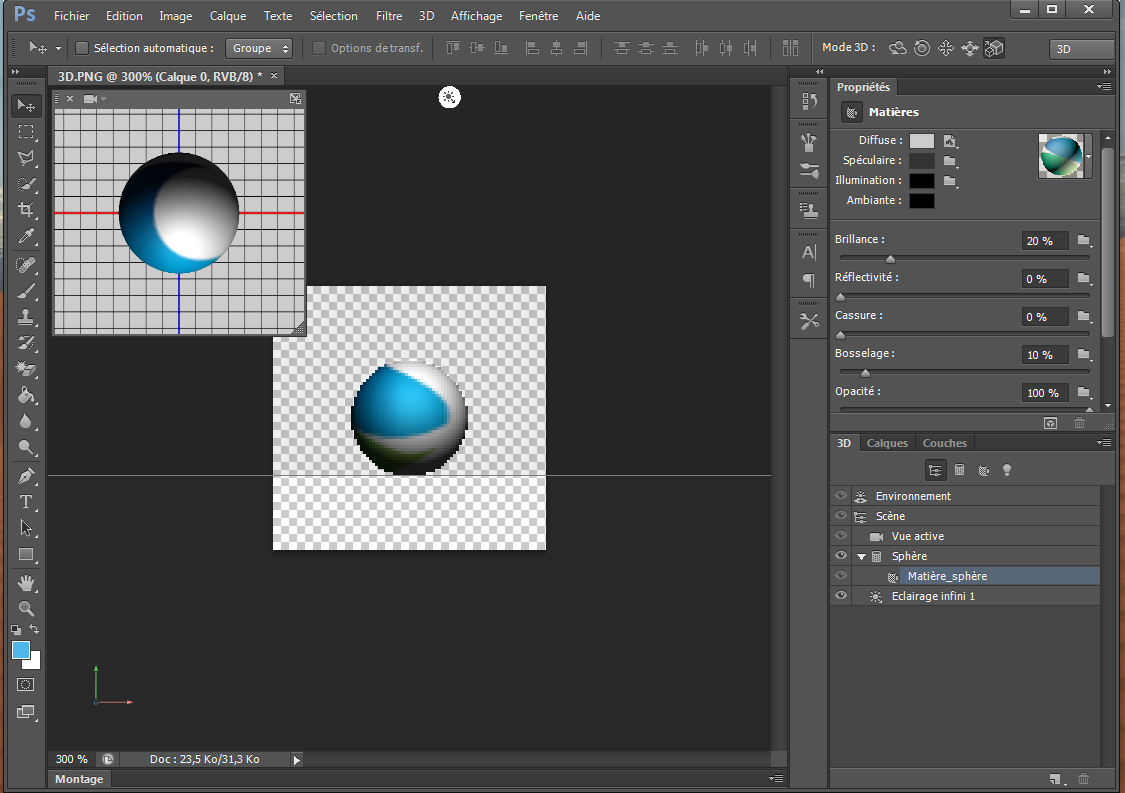Open the Filtre menu
Screen dimensions: 1125x793
tap(389, 16)
